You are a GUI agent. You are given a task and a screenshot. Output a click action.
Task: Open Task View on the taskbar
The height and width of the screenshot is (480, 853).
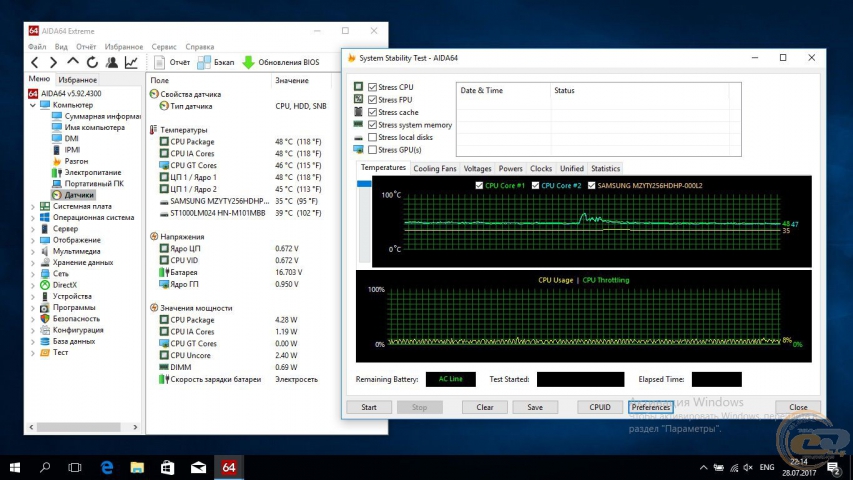[75, 467]
